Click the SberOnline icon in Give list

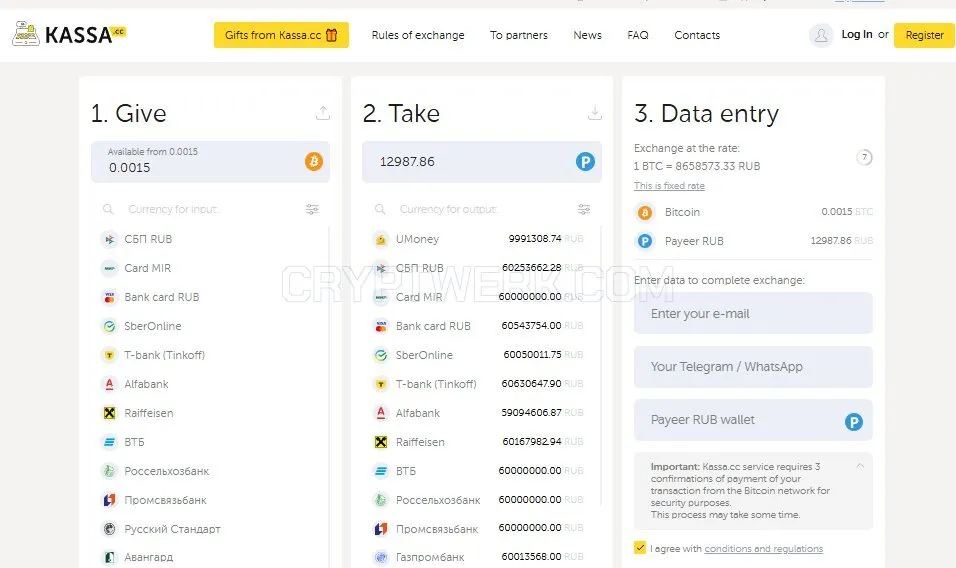click(109, 326)
